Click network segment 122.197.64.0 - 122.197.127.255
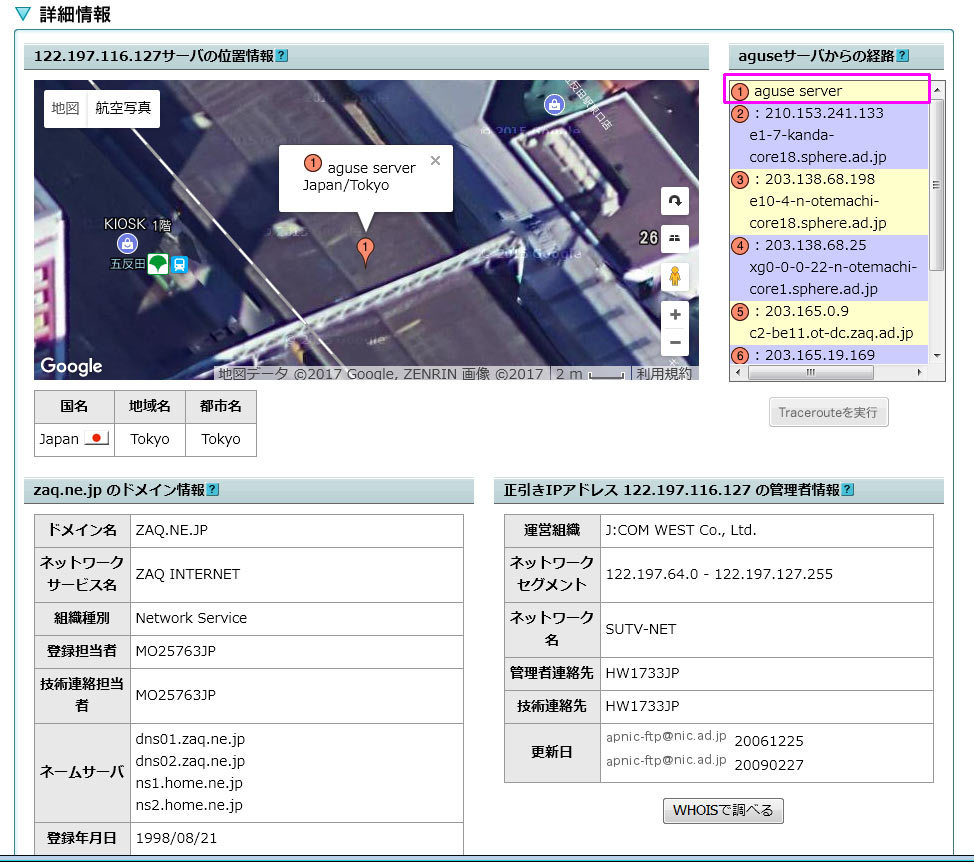The height and width of the screenshot is (862, 974). pos(719,574)
